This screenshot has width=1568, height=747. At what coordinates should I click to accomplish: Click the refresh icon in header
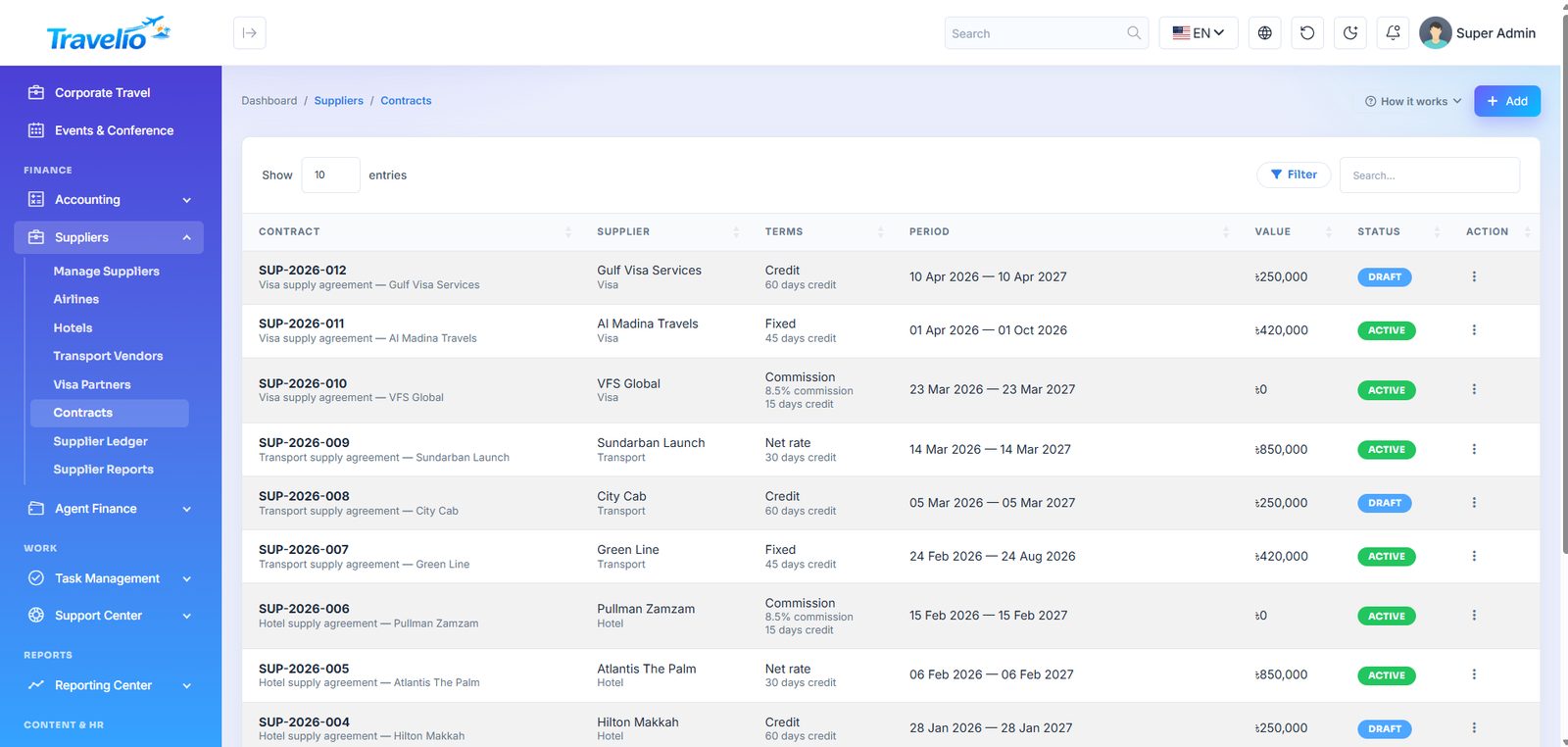(x=1307, y=33)
